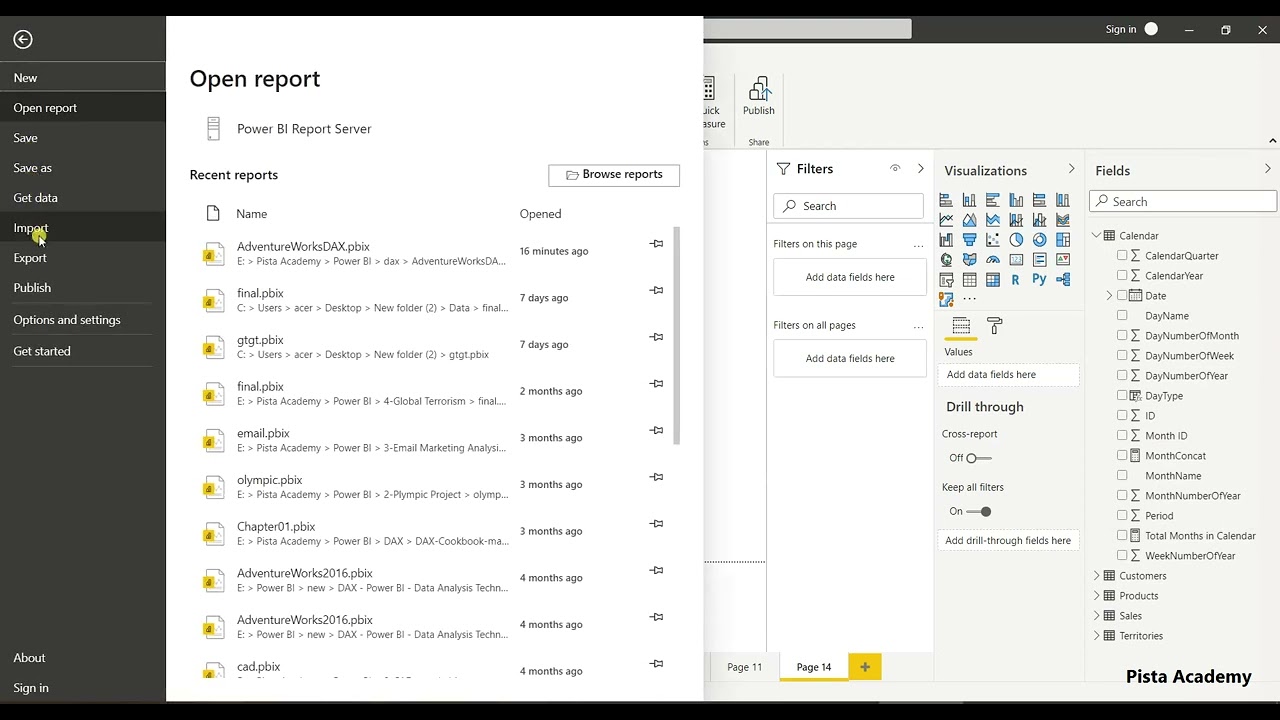The image size is (1280, 720).
Task: Select the scatter chart visual
Action: click(993, 240)
